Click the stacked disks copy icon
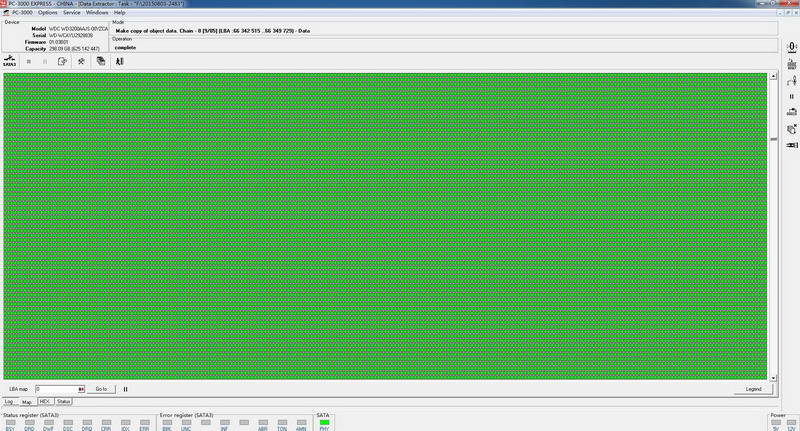This screenshot has width=800, height=431. pyautogui.click(x=101, y=61)
